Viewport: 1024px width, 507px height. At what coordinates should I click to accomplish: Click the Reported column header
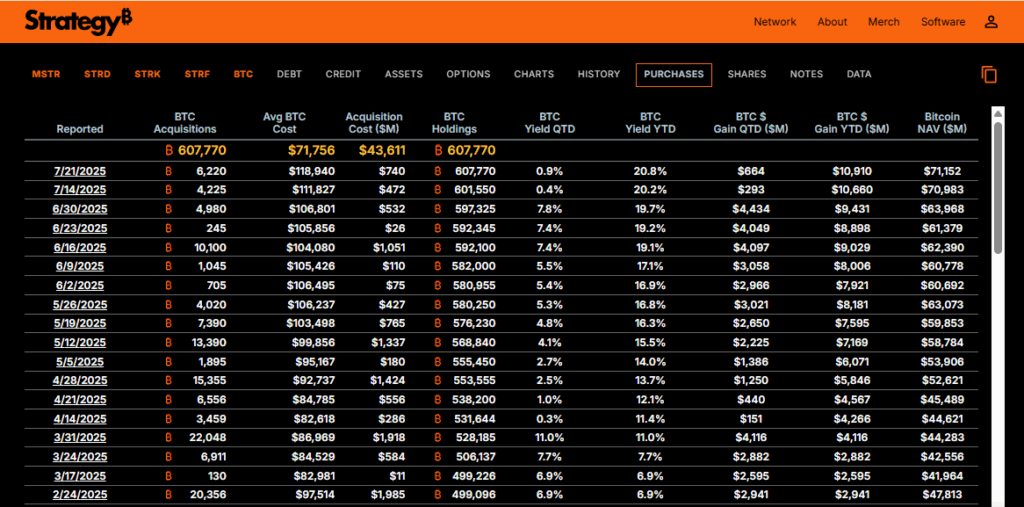(80, 129)
